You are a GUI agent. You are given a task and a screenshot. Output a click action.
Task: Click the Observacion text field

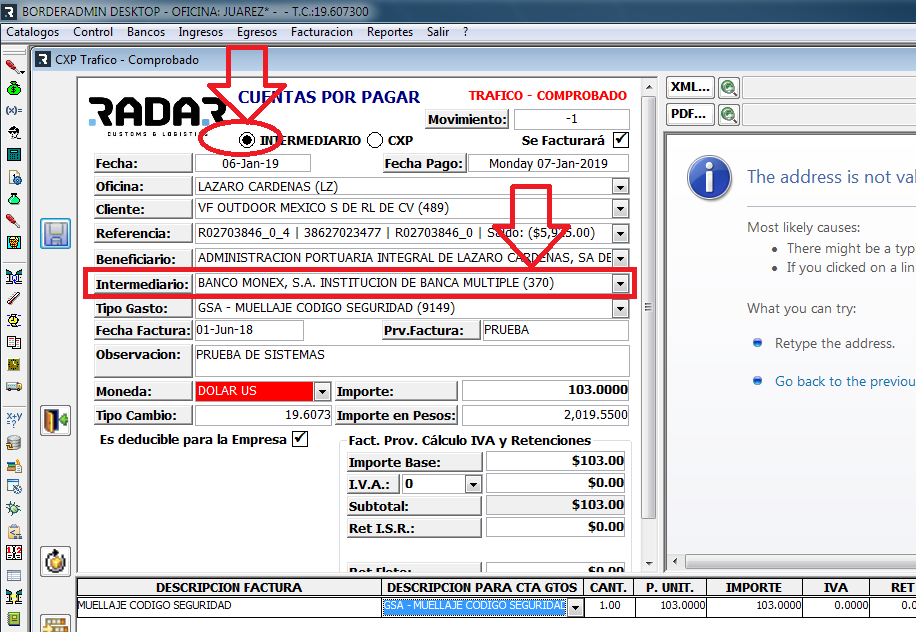pyautogui.click(x=412, y=361)
